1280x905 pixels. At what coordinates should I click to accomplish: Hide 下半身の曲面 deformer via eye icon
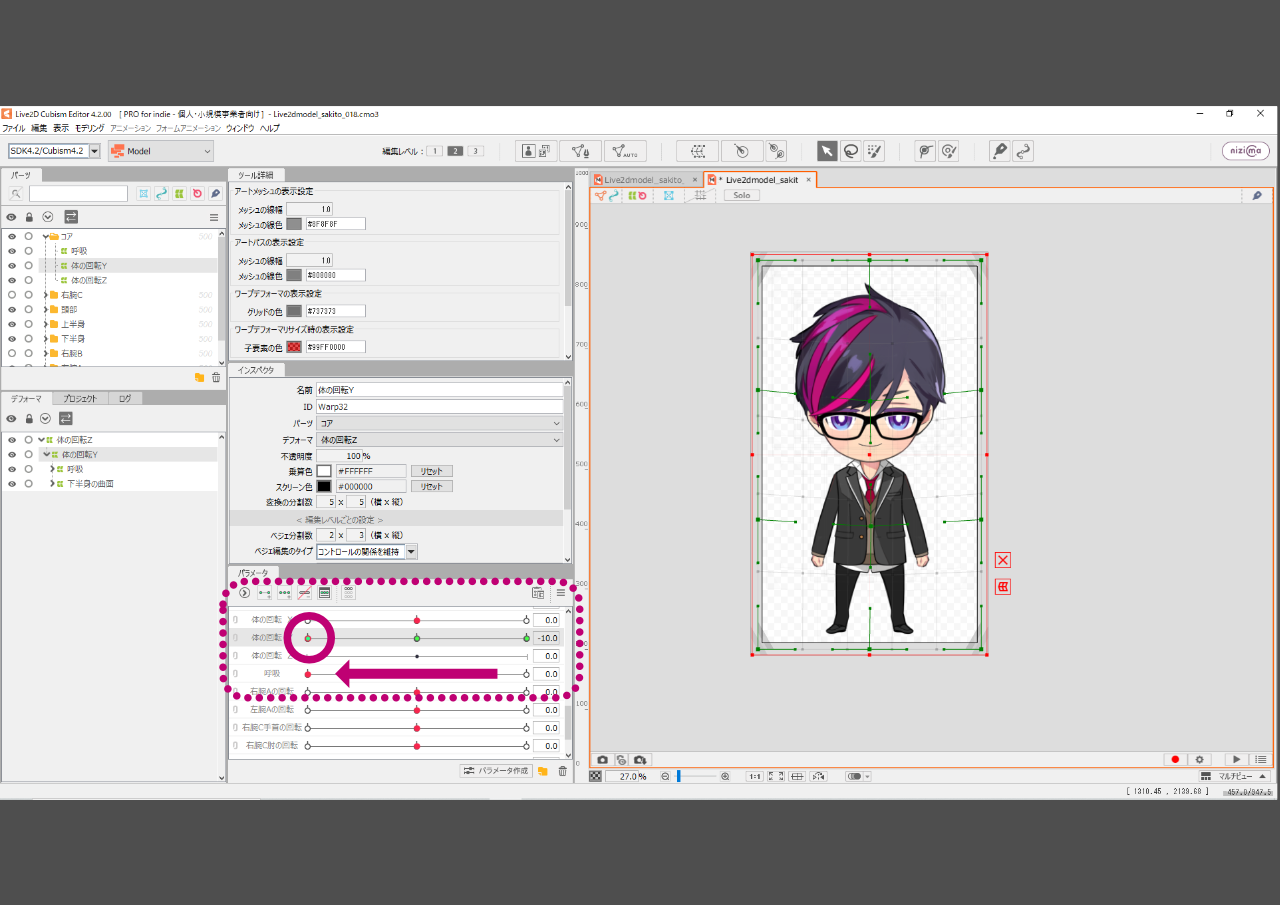pos(12,484)
